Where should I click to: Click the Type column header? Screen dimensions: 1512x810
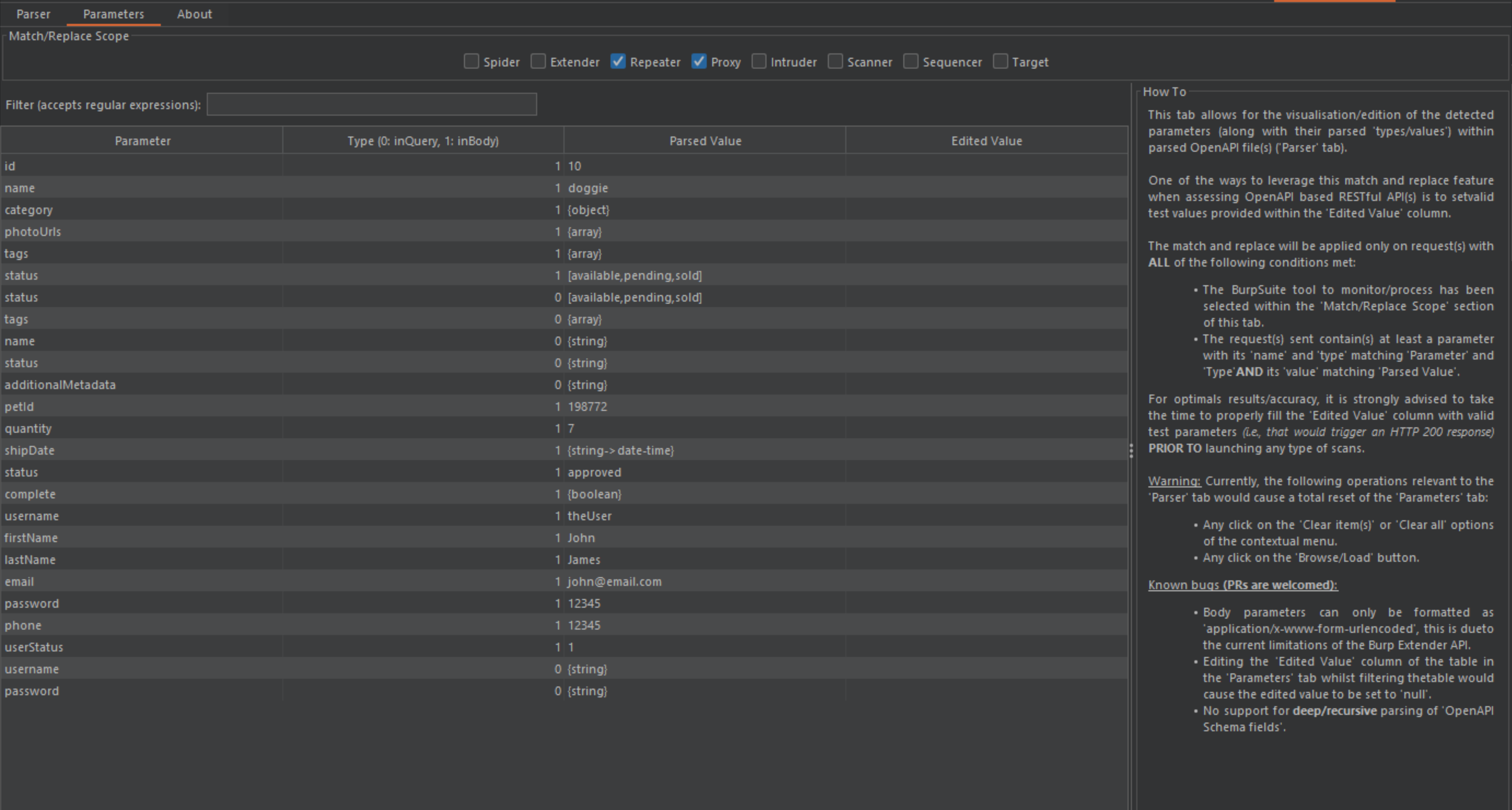click(423, 141)
